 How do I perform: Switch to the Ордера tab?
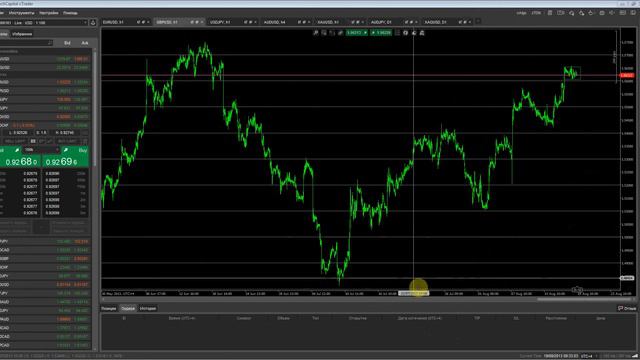click(128, 309)
